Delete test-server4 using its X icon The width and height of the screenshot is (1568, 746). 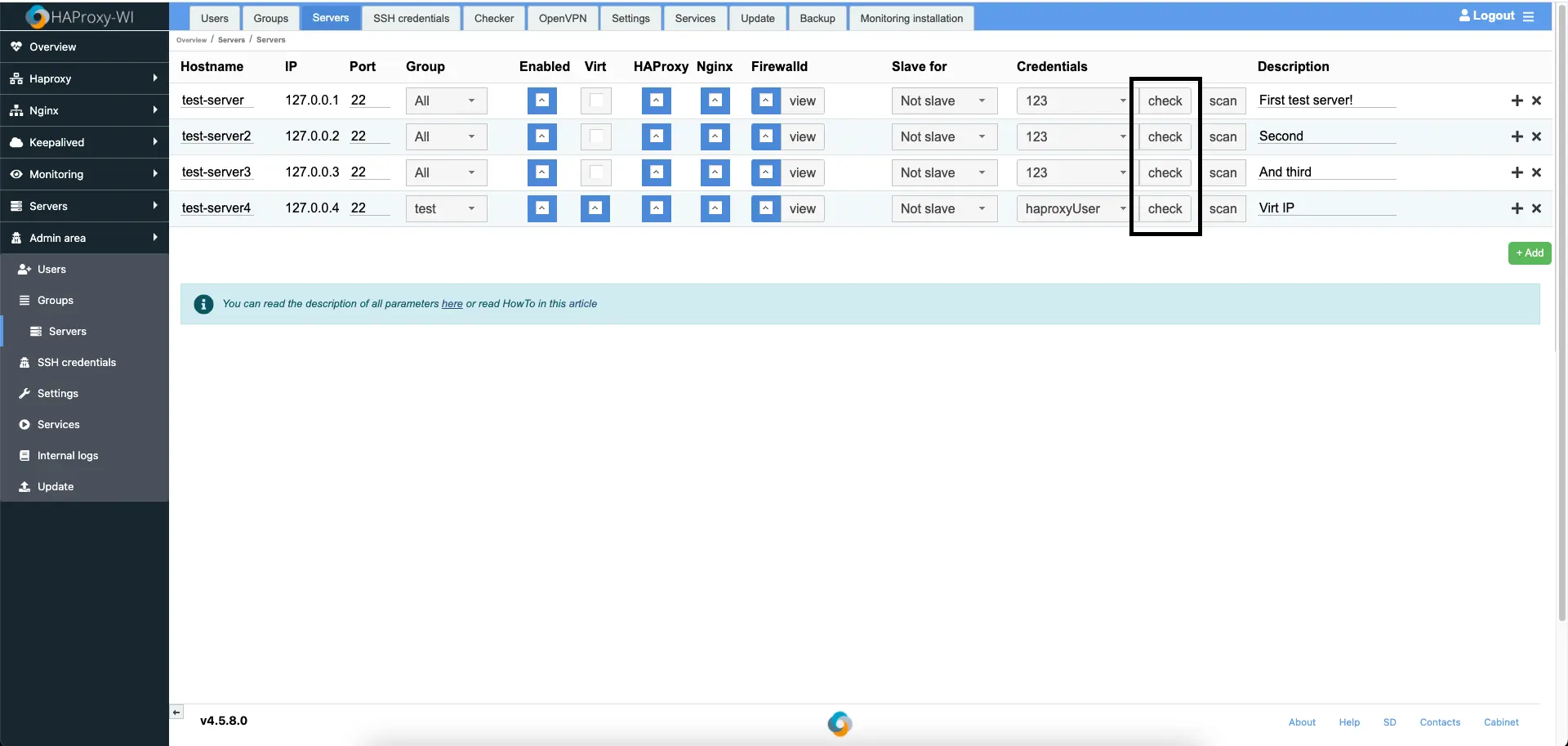1536,208
